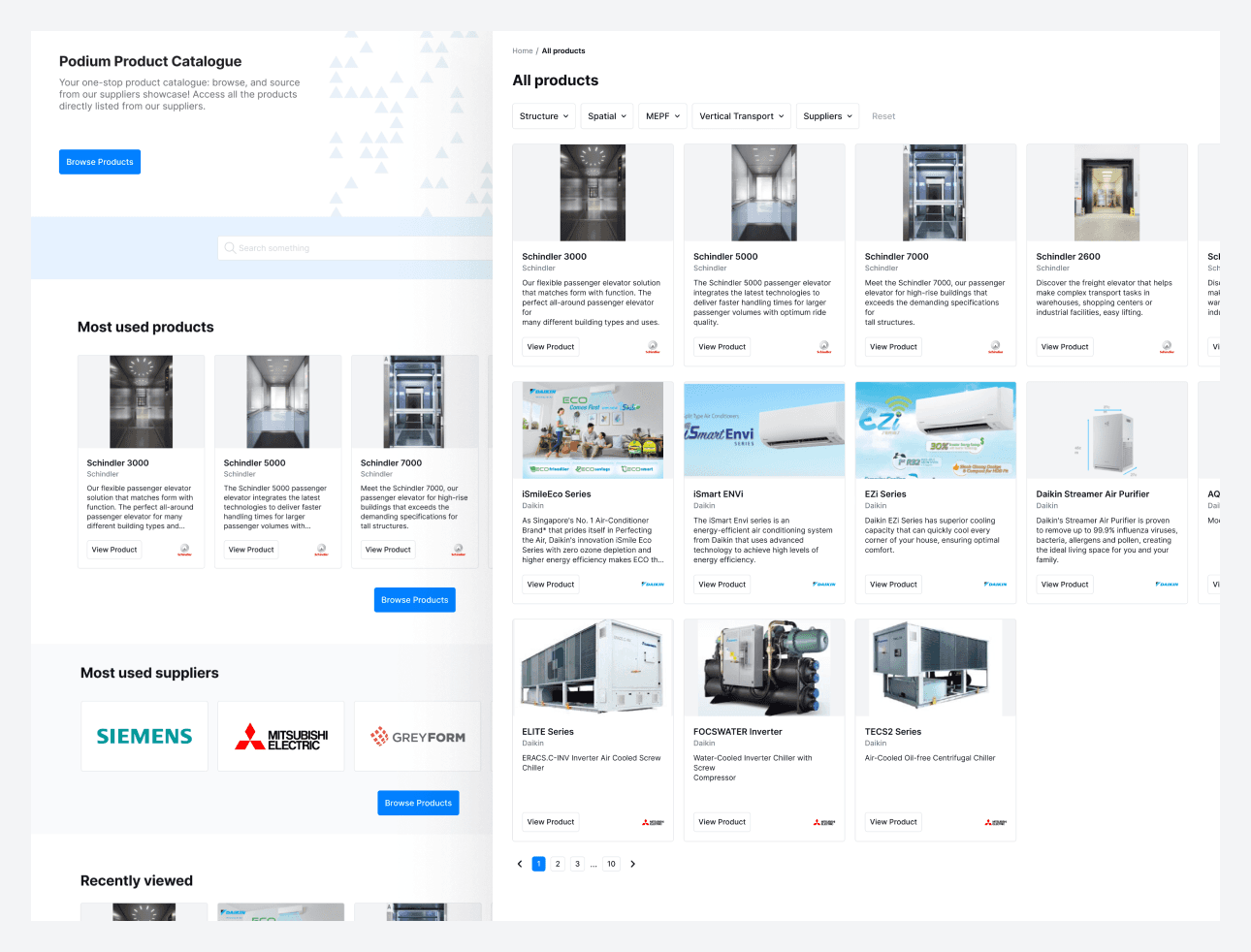The width and height of the screenshot is (1251, 952).
Task: Open the Vertical Transport filter dropdown
Action: tap(742, 116)
